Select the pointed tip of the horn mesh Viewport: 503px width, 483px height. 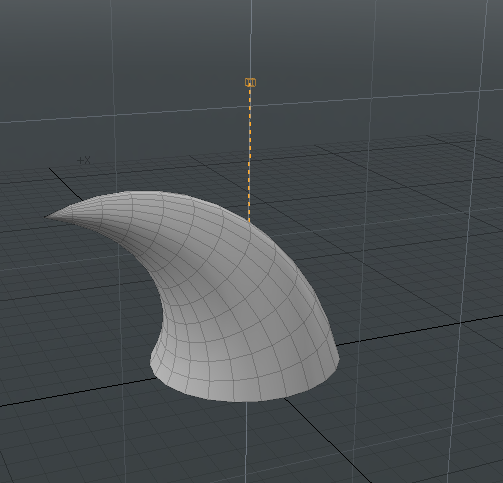point(48,216)
